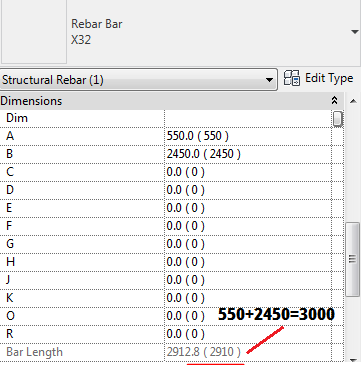Click the Bar Length parameter label
This screenshot has height=365, width=361.
point(34,352)
